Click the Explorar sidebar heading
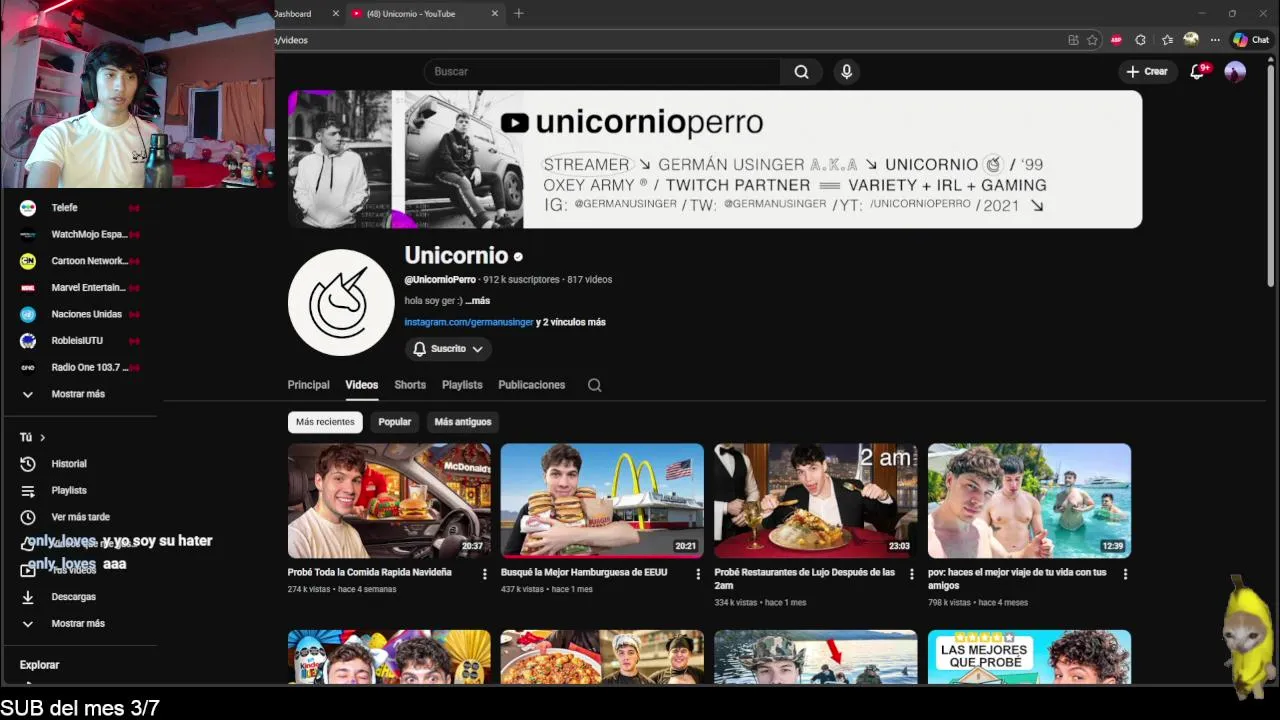 [40, 665]
